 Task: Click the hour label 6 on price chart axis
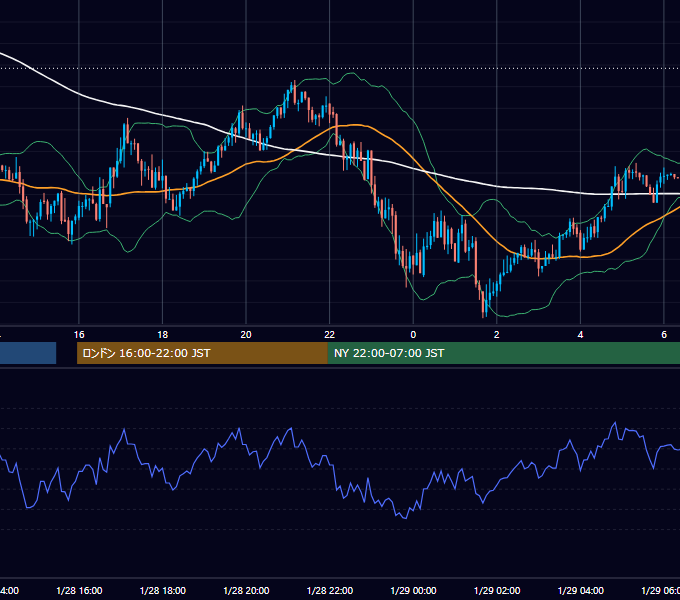pyautogui.click(x=664, y=335)
